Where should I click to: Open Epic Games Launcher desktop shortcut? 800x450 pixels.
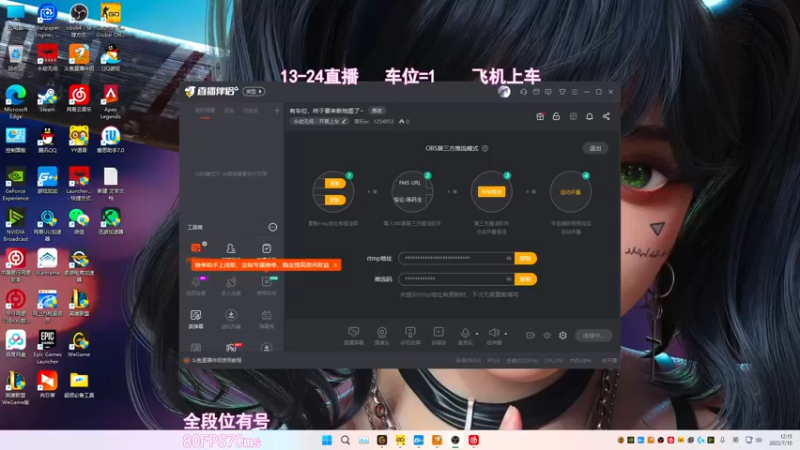tap(47, 347)
